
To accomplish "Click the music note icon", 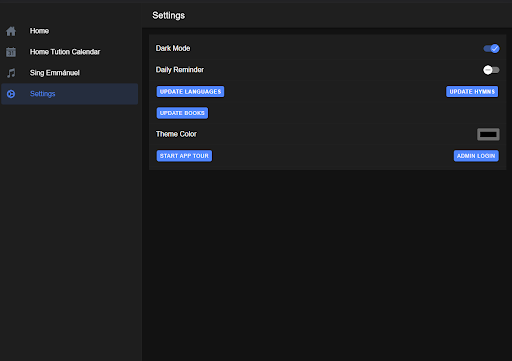I will [11, 73].
